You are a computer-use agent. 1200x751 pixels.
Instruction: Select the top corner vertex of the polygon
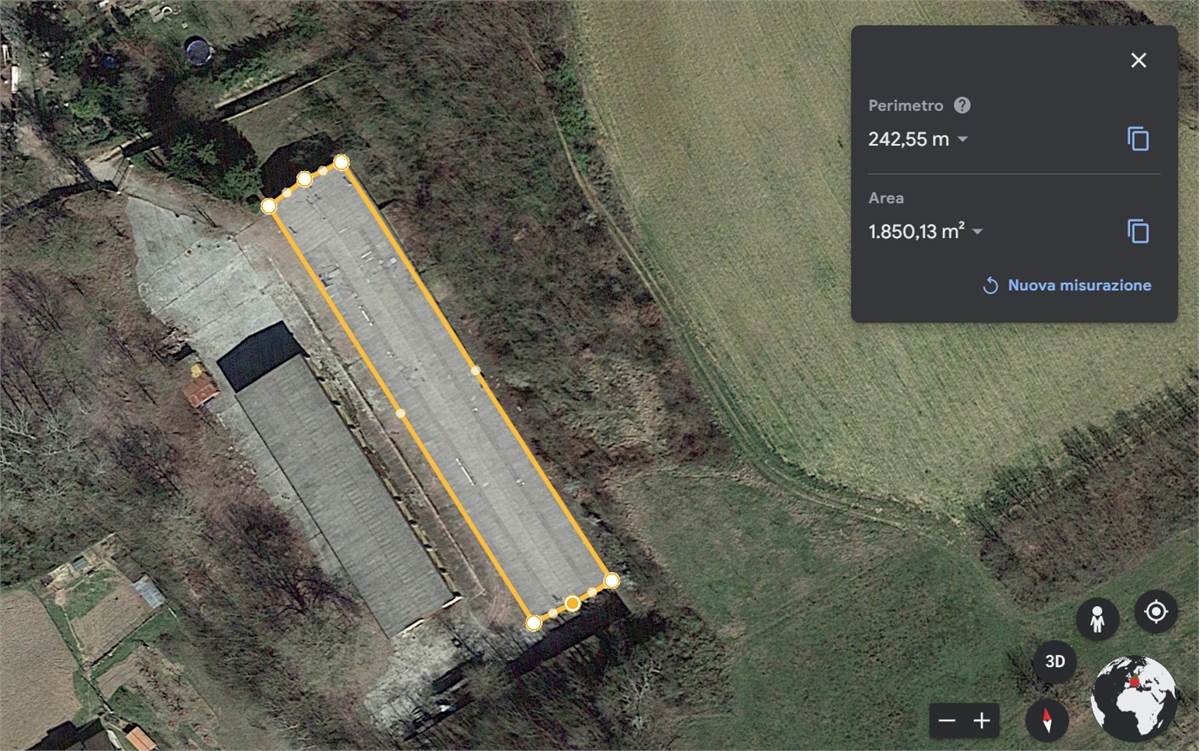(341, 162)
